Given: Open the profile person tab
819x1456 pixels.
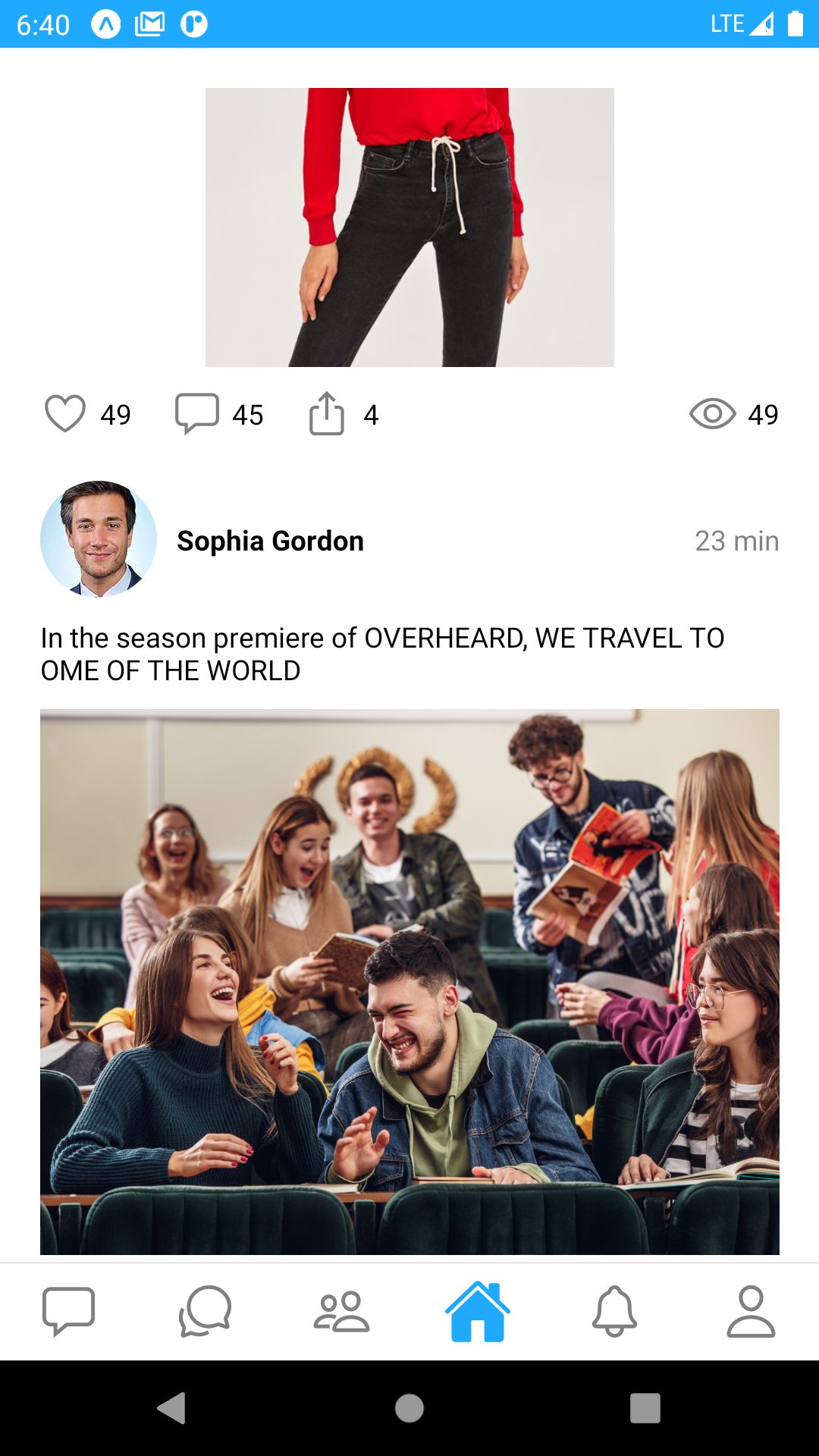Looking at the screenshot, I should point(751,1311).
